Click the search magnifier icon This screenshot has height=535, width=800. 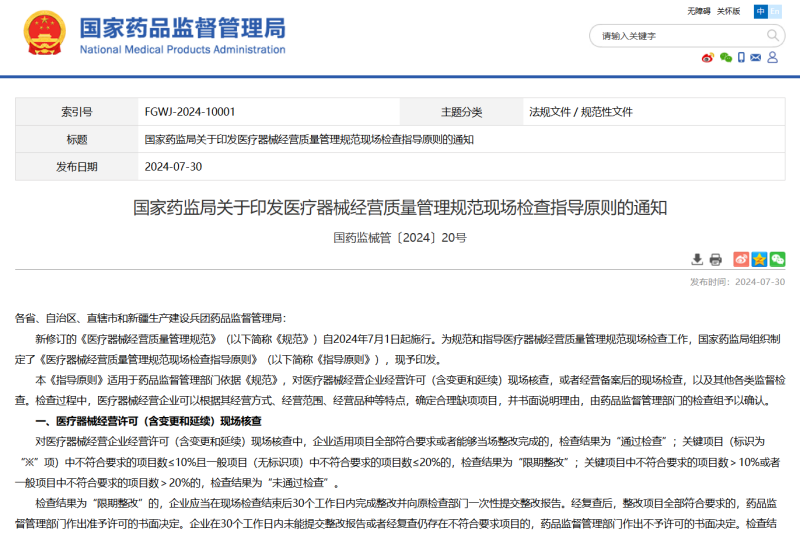click(772, 35)
